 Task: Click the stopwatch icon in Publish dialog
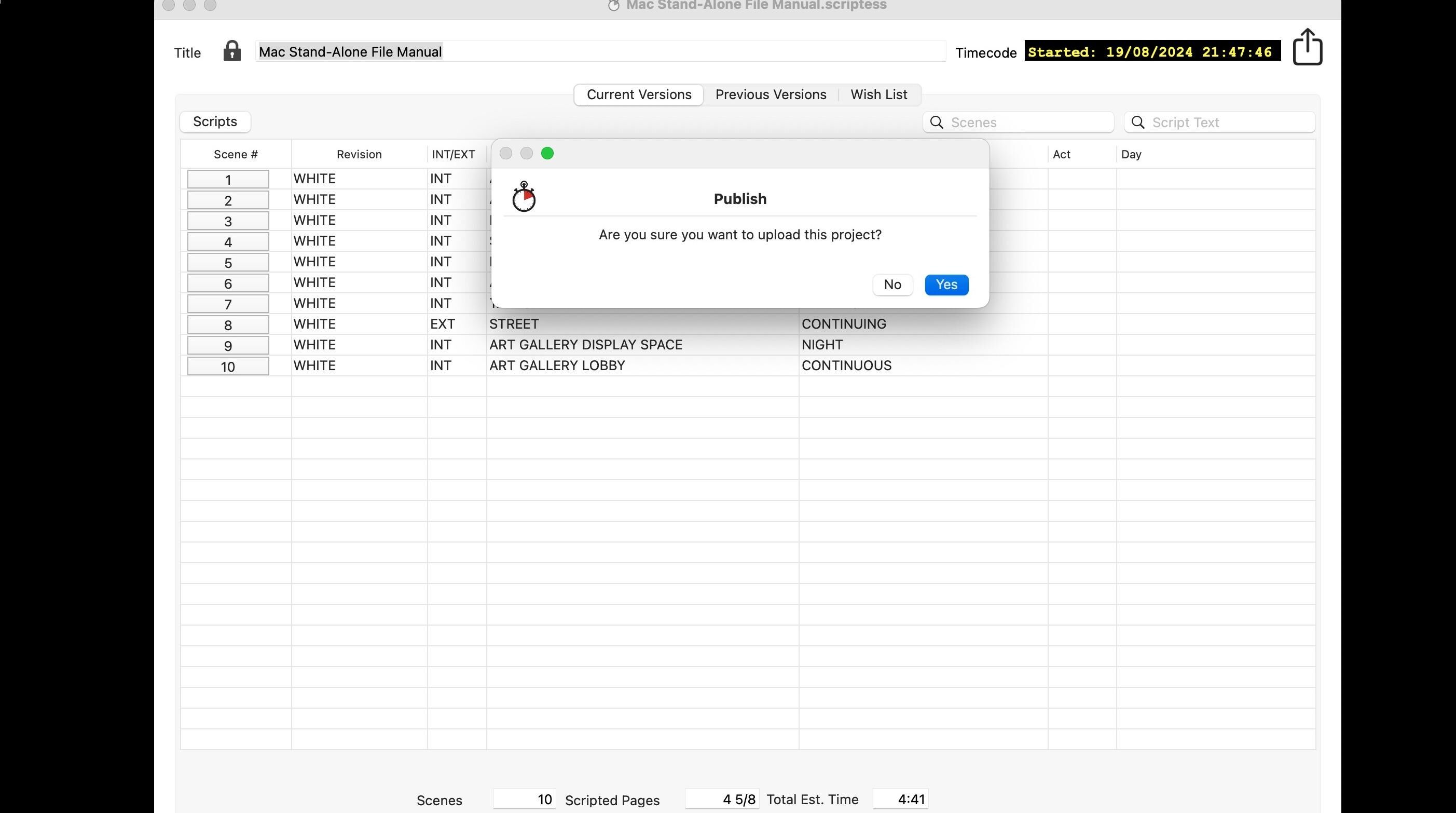524,197
